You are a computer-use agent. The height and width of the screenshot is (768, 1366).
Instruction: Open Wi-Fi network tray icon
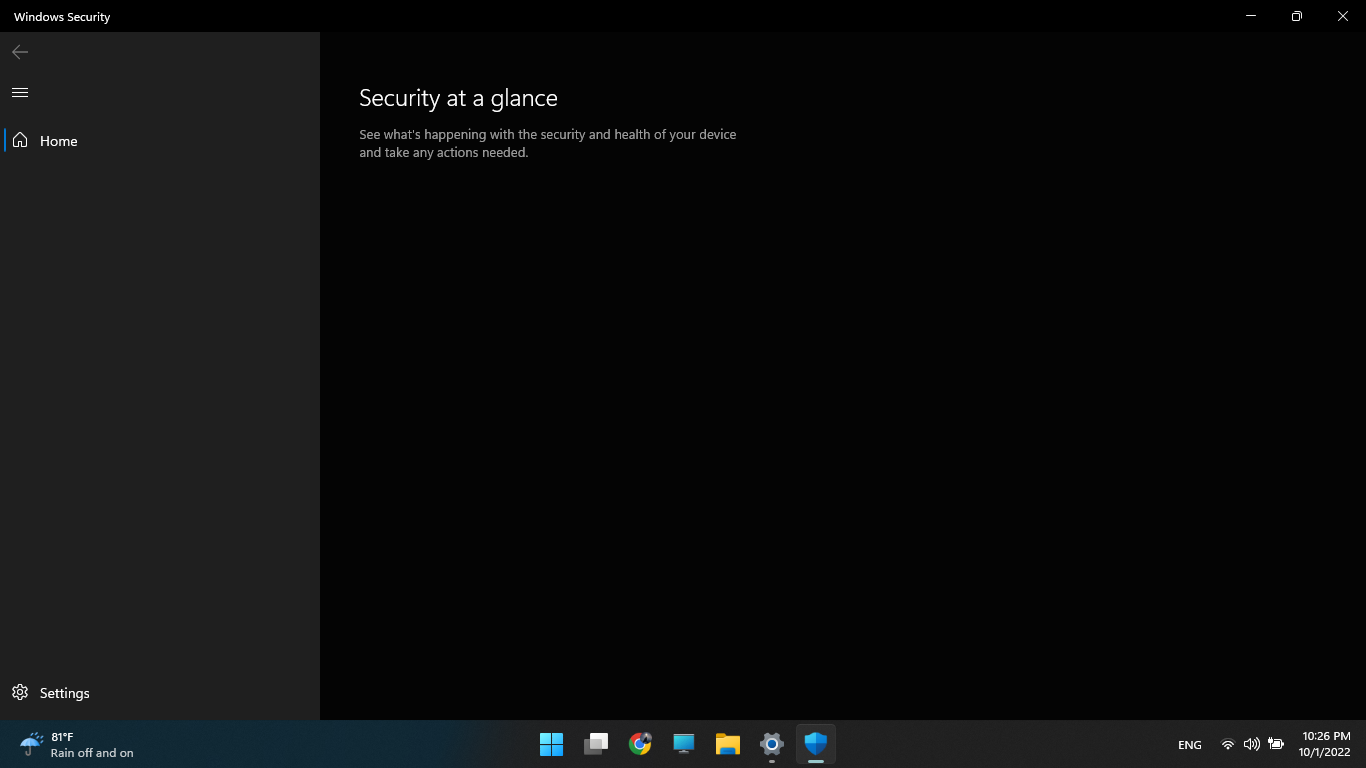coord(1228,744)
